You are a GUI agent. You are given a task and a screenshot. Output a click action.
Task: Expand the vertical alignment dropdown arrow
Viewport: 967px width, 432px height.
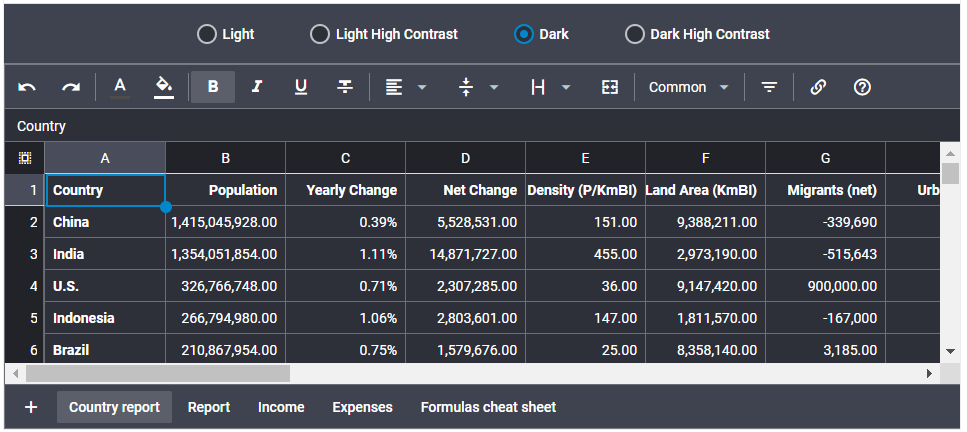coord(494,88)
